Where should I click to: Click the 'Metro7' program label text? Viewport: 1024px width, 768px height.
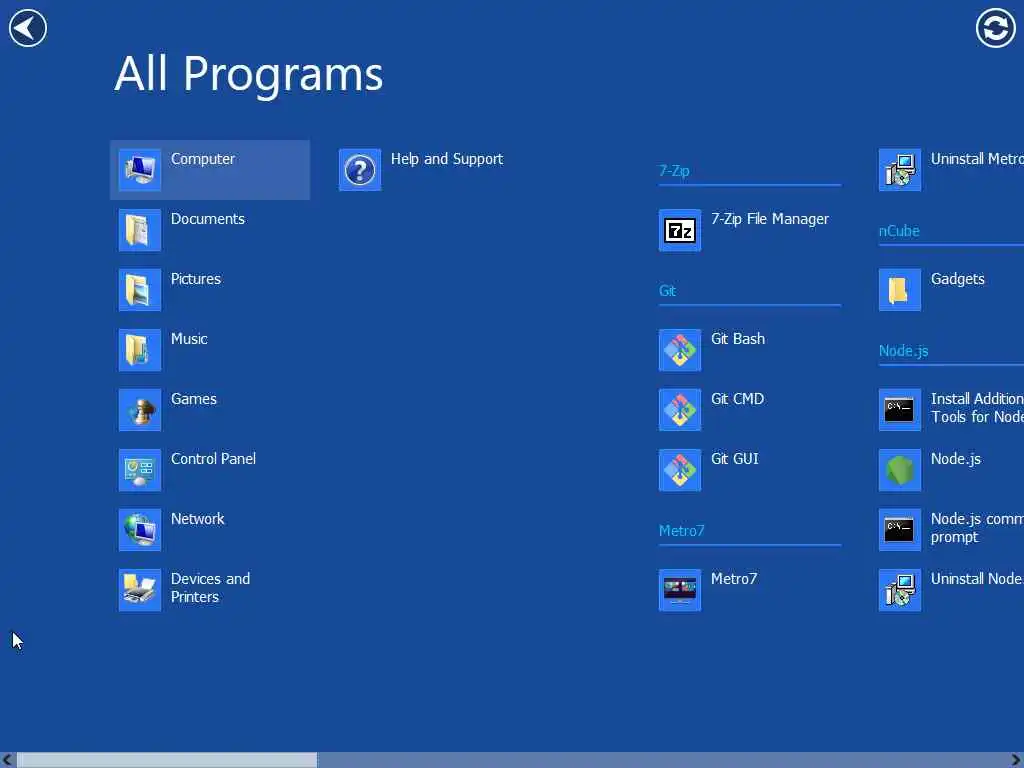(x=733, y=579)
